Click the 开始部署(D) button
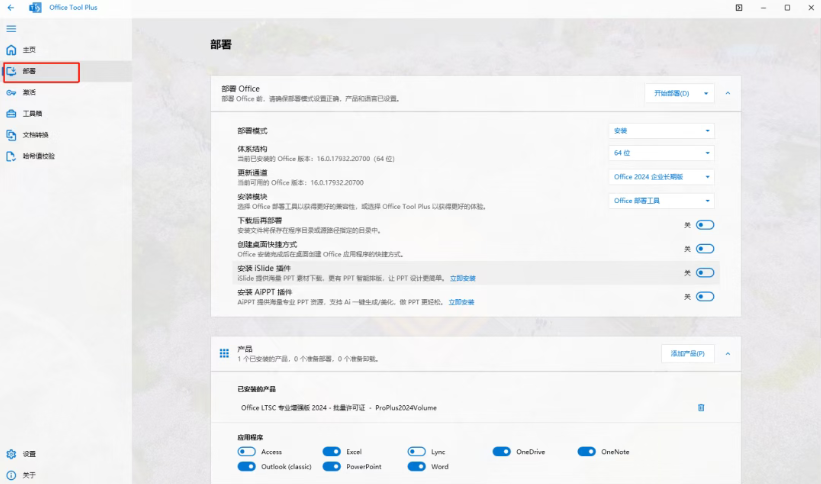Screen dimensions: 821x484 [x=672, y=93]
